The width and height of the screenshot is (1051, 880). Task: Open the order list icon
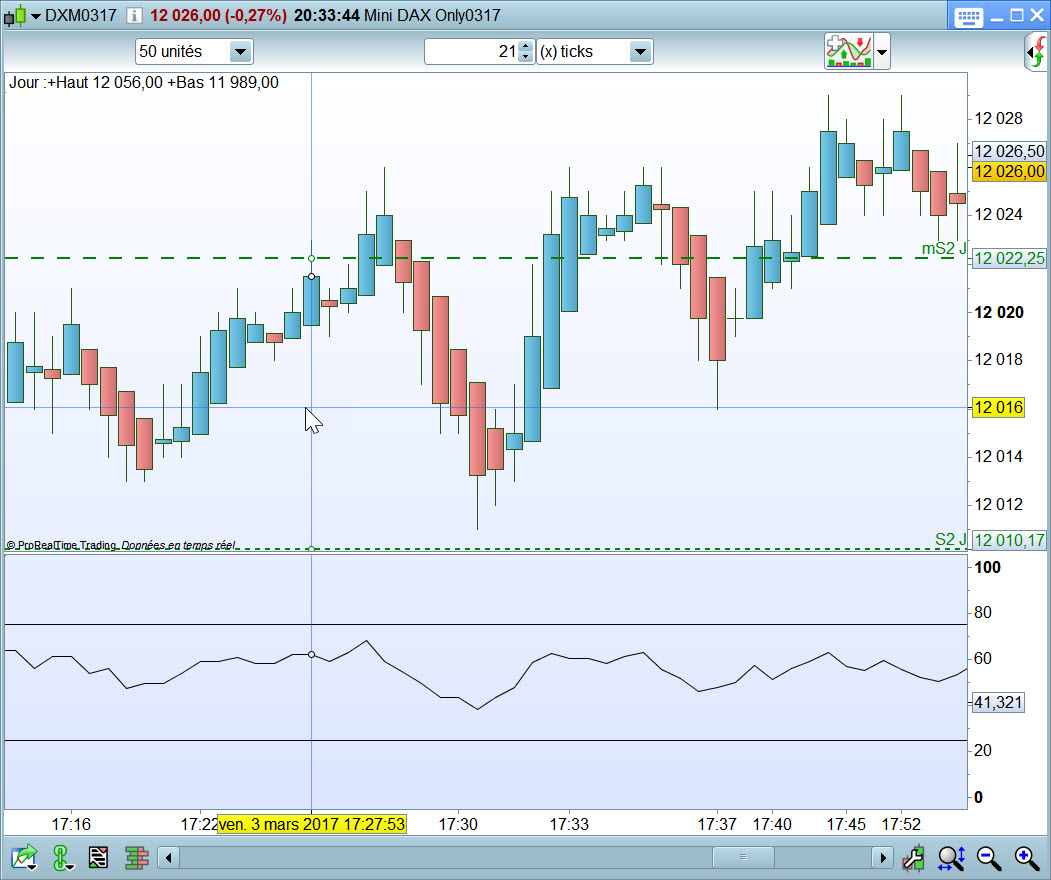[99, 857]
